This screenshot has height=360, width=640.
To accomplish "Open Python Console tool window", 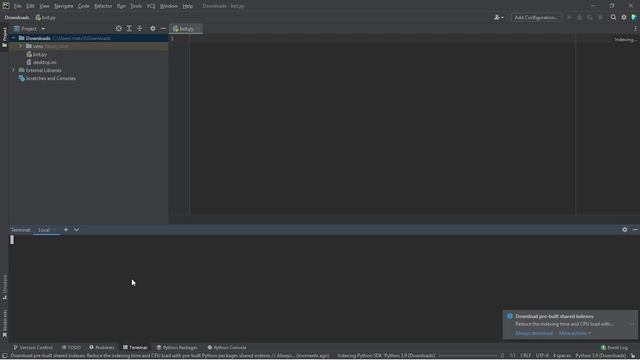I will click(x=227, y=348).
